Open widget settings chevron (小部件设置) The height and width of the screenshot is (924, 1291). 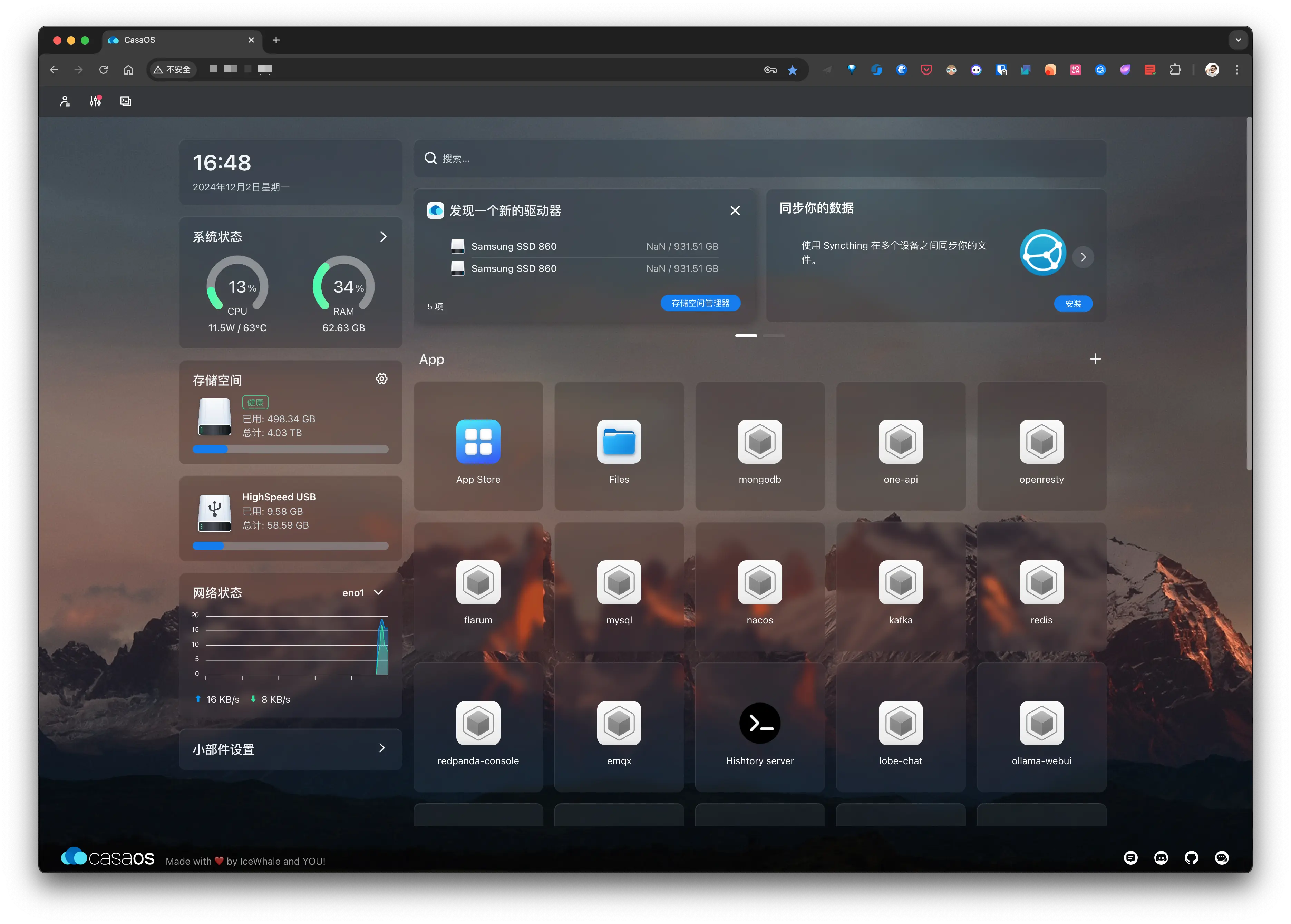[x=382, y=748]
